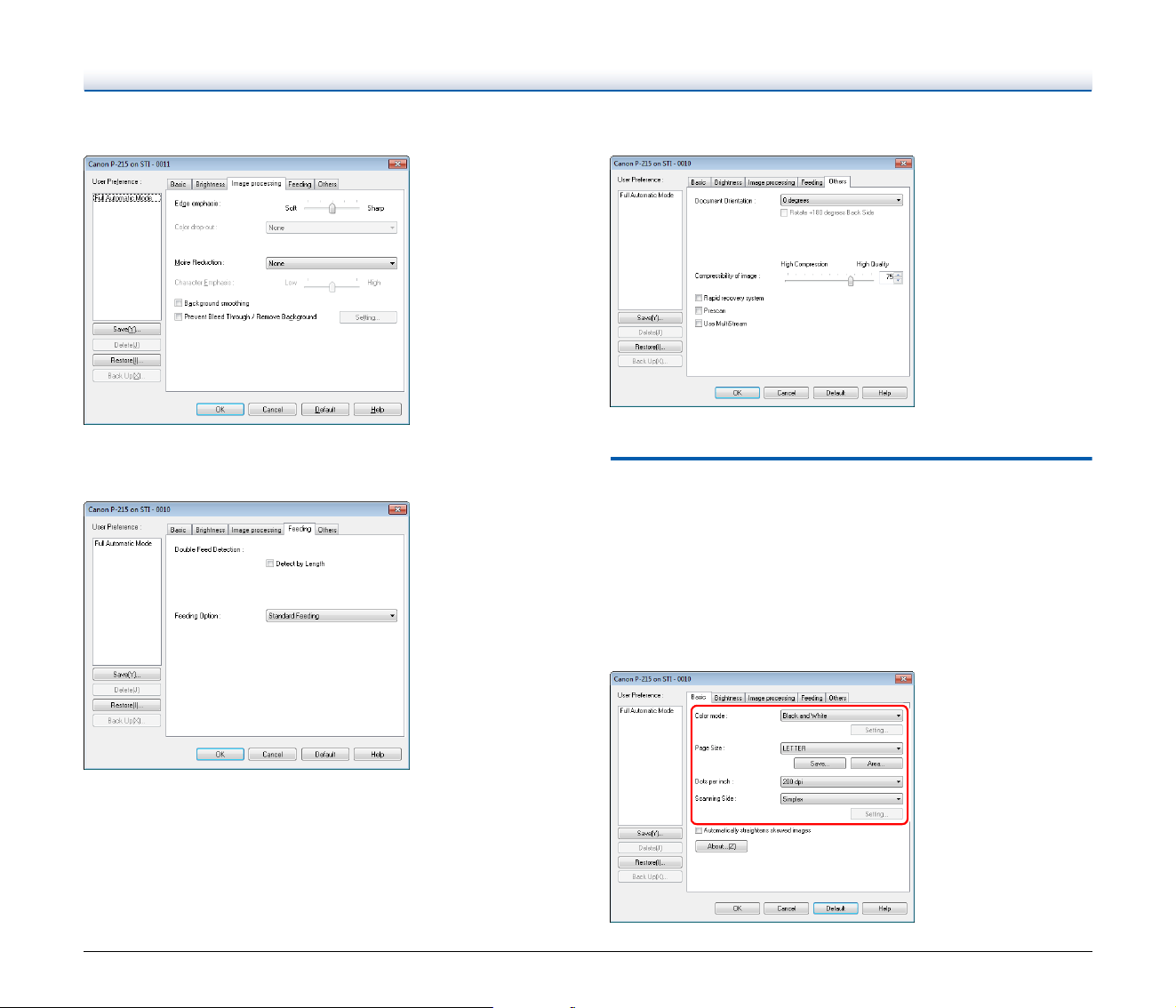
Task: Click Setting button under Color mode
Action: point(876,731)
